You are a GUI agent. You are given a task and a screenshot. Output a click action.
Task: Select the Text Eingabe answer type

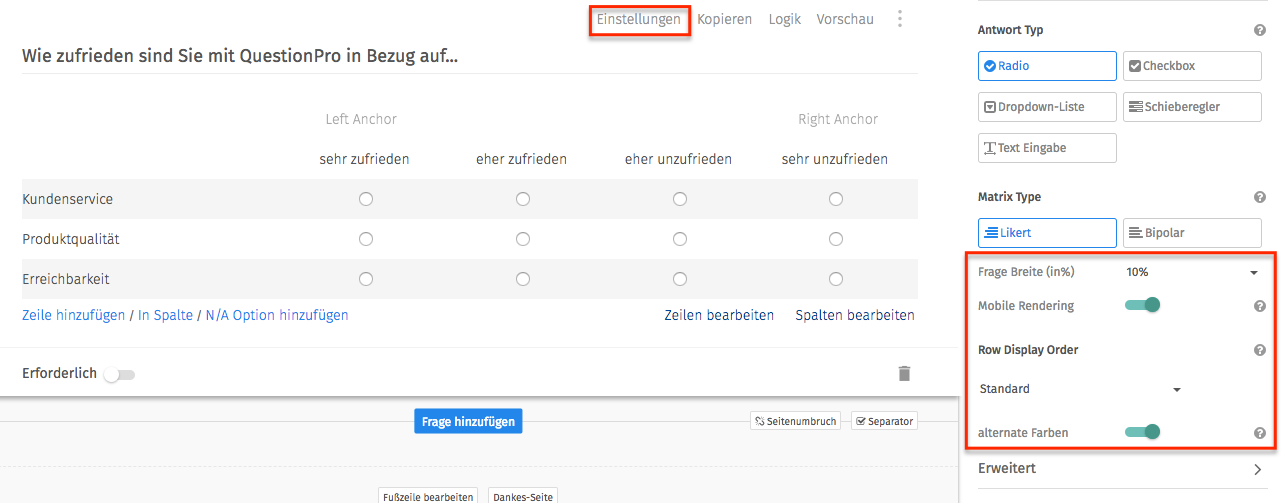pyautogui.click(x=1047, y=148)
